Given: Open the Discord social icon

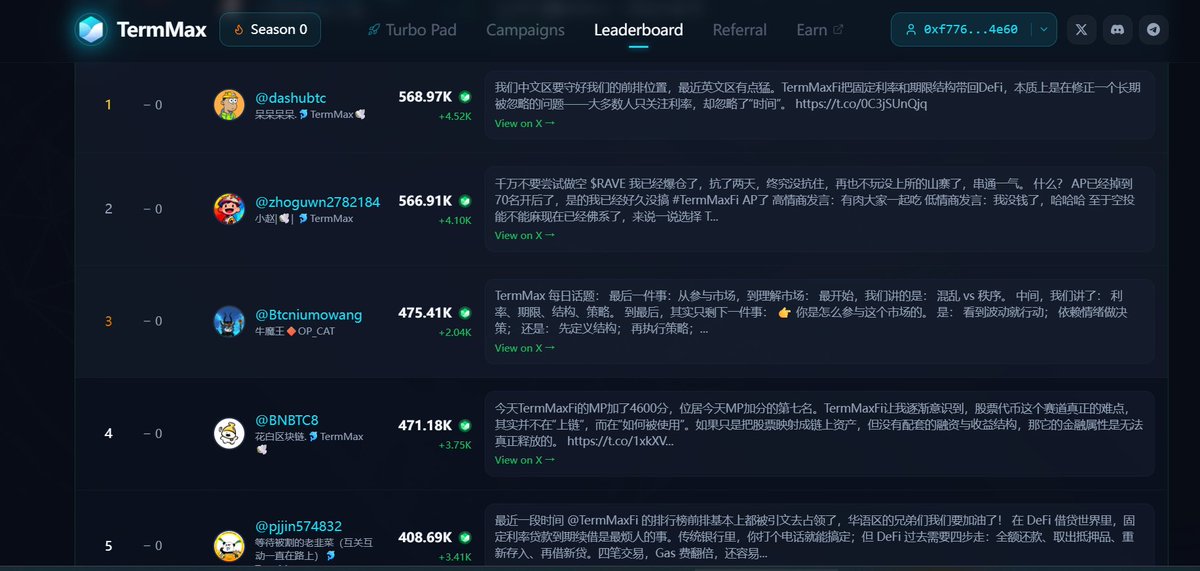Looking at the screenshot, I should point(1118,29).
